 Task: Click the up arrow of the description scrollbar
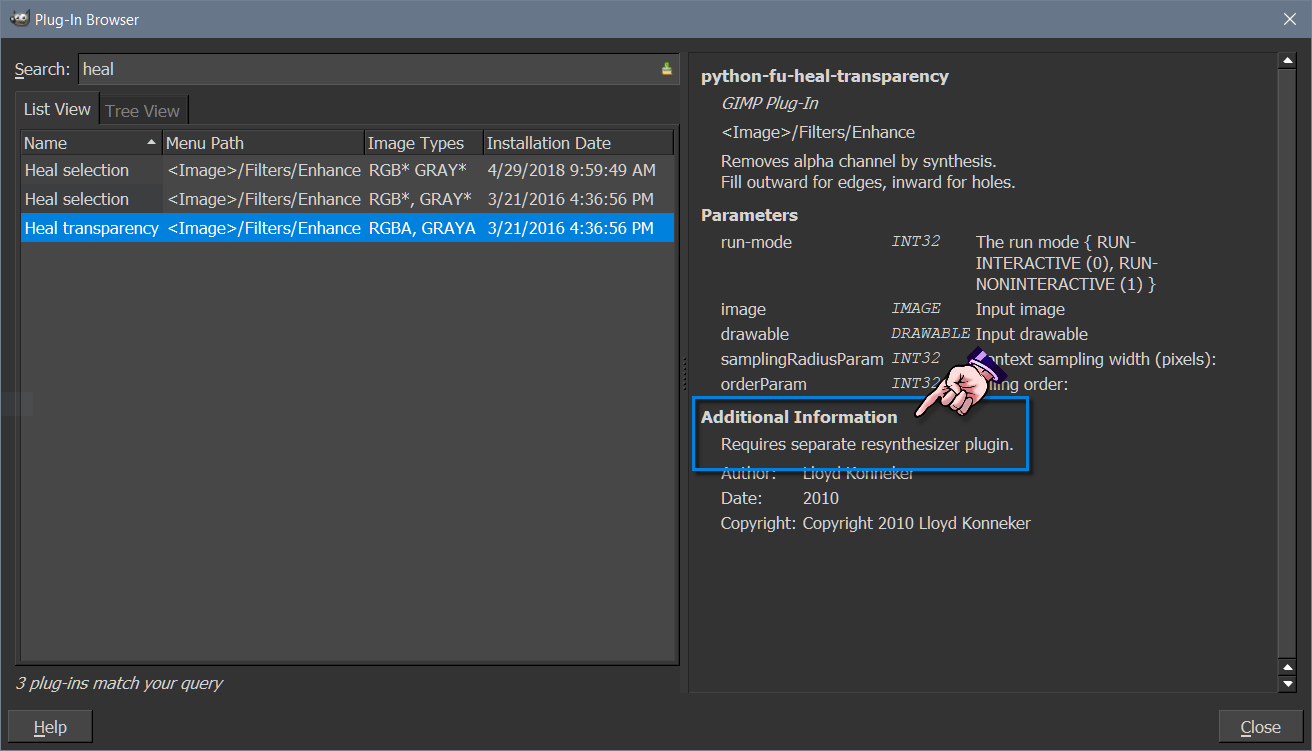(1289, 59)
